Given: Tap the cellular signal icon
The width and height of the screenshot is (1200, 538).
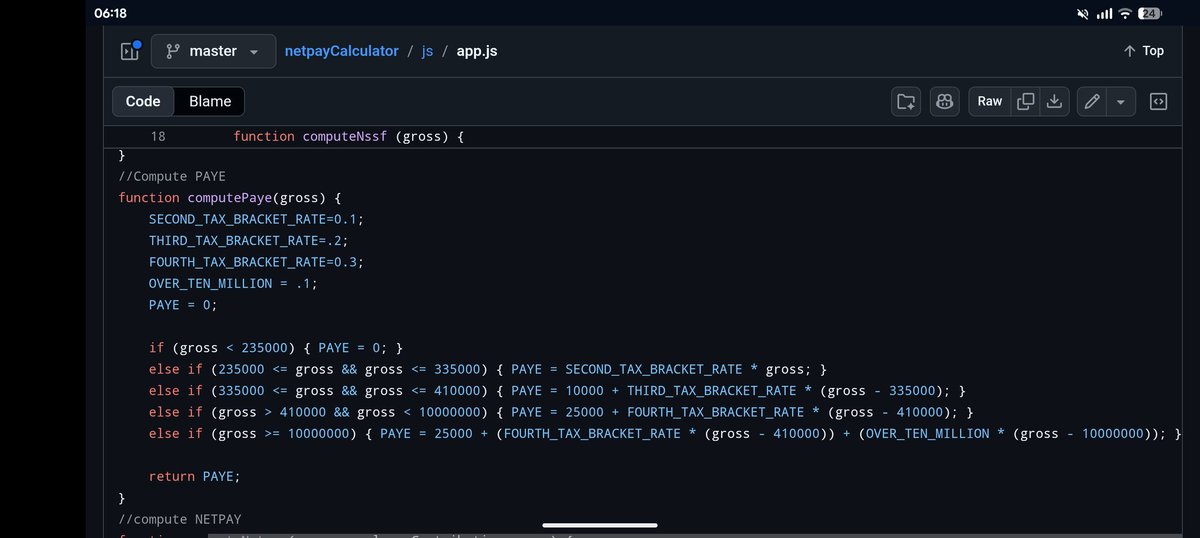Looking at the screenshot, I should [x=1104, y=14].
